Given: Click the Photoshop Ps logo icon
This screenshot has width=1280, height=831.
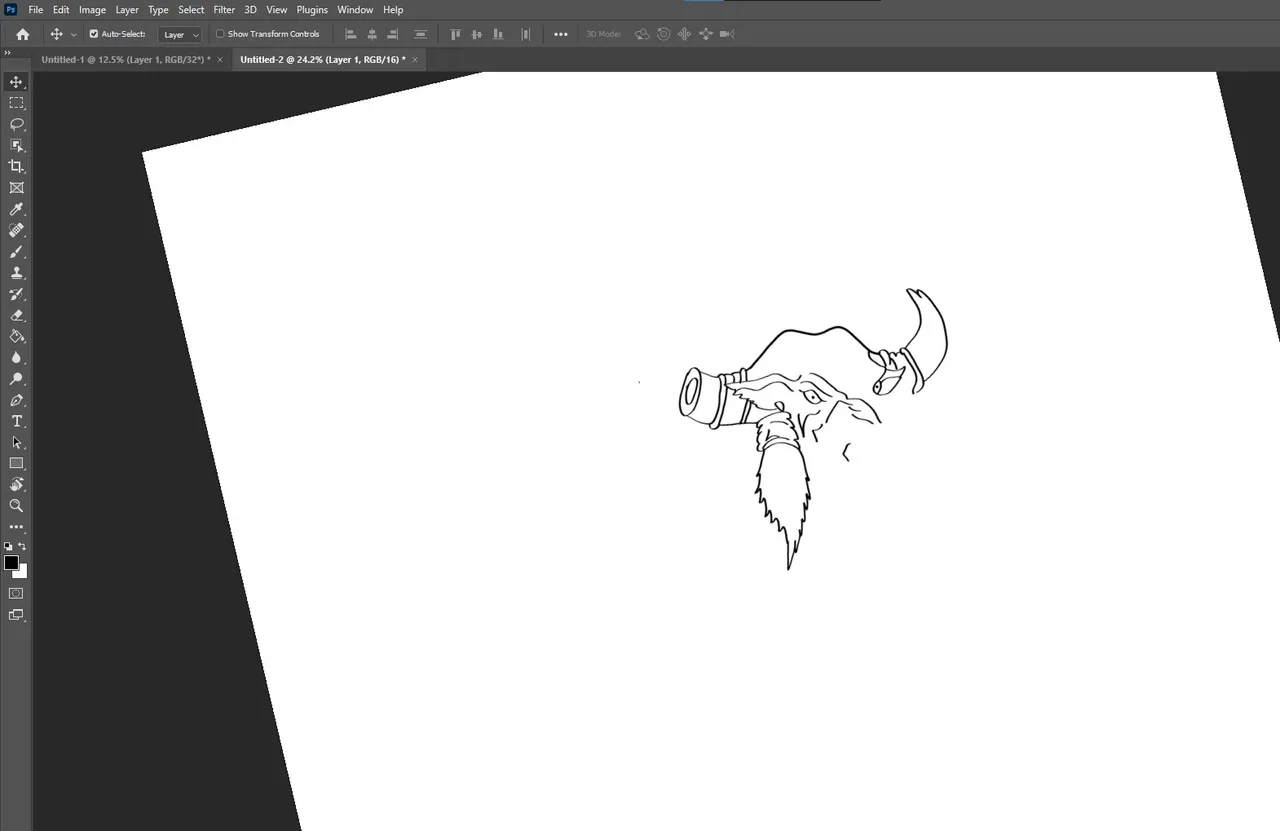Looking at the screenshot, I should [11, 9].
